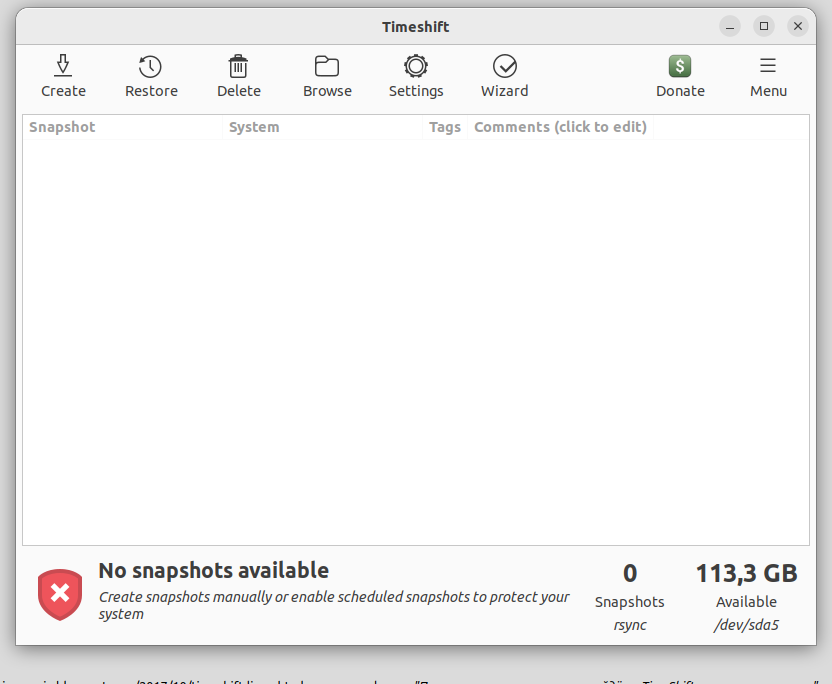Screen dimensions: 832x684
Task: Click the 0 Snapshots count
Action: tap(630, 574)
